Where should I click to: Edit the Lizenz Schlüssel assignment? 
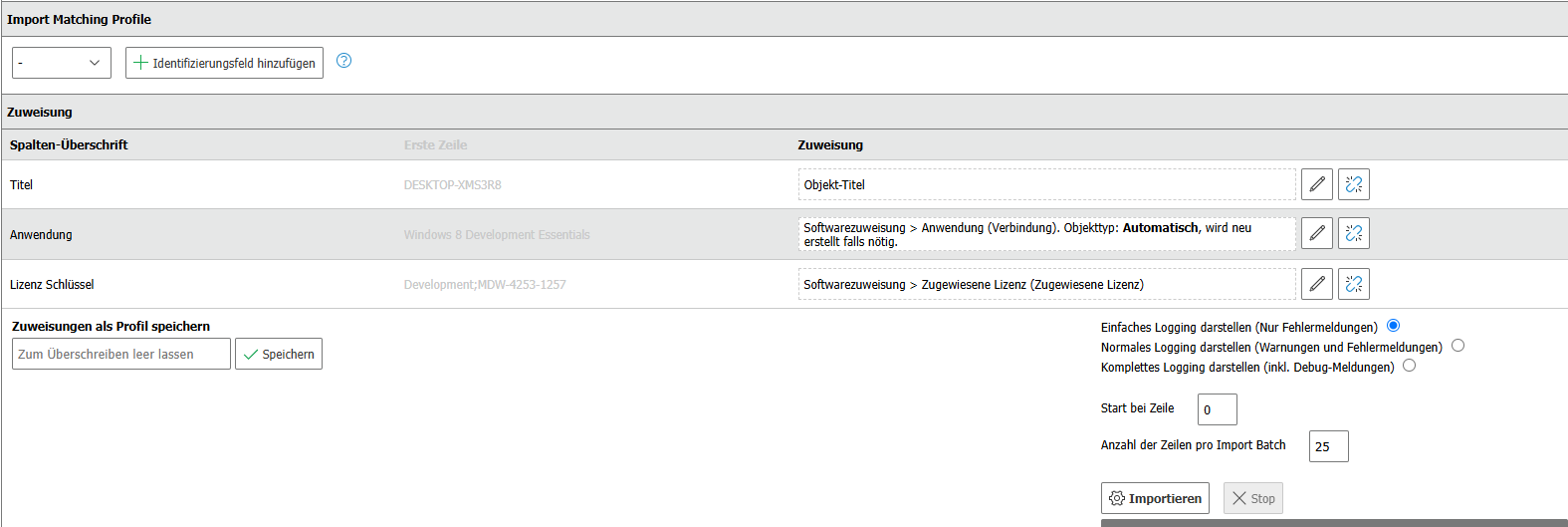1316,284
